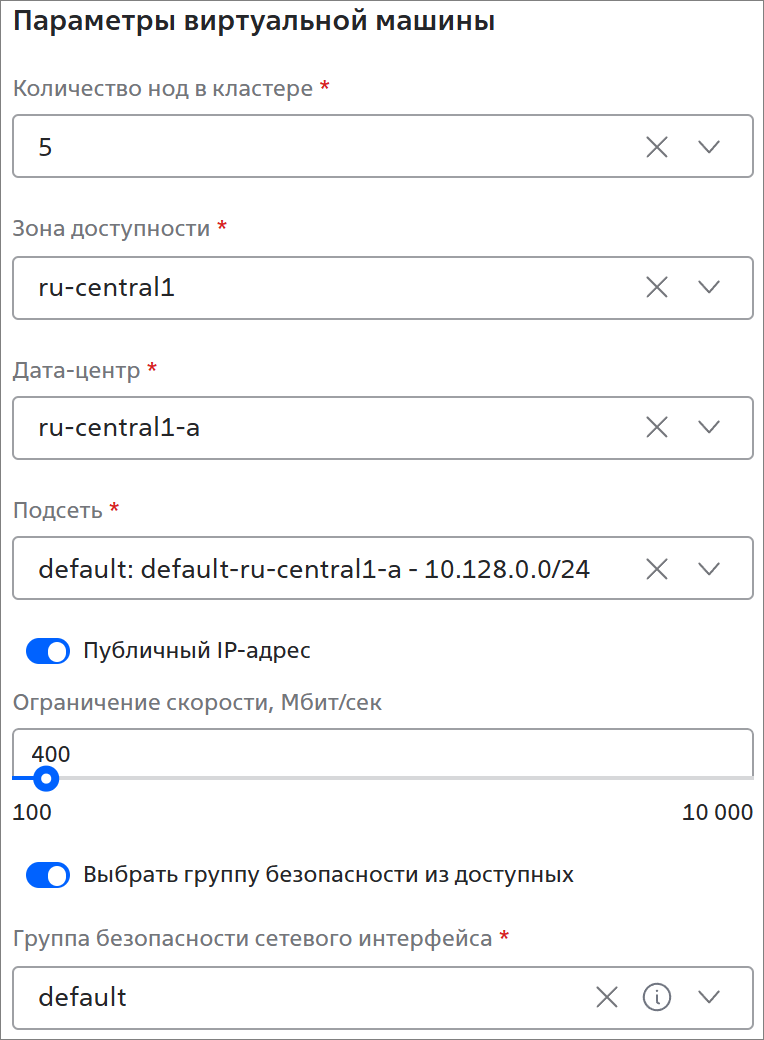The width and height of the screenshot is (764, 1040).
Task: Open the Подсеть dropdown chevron
Action: (x=709, y=568)
